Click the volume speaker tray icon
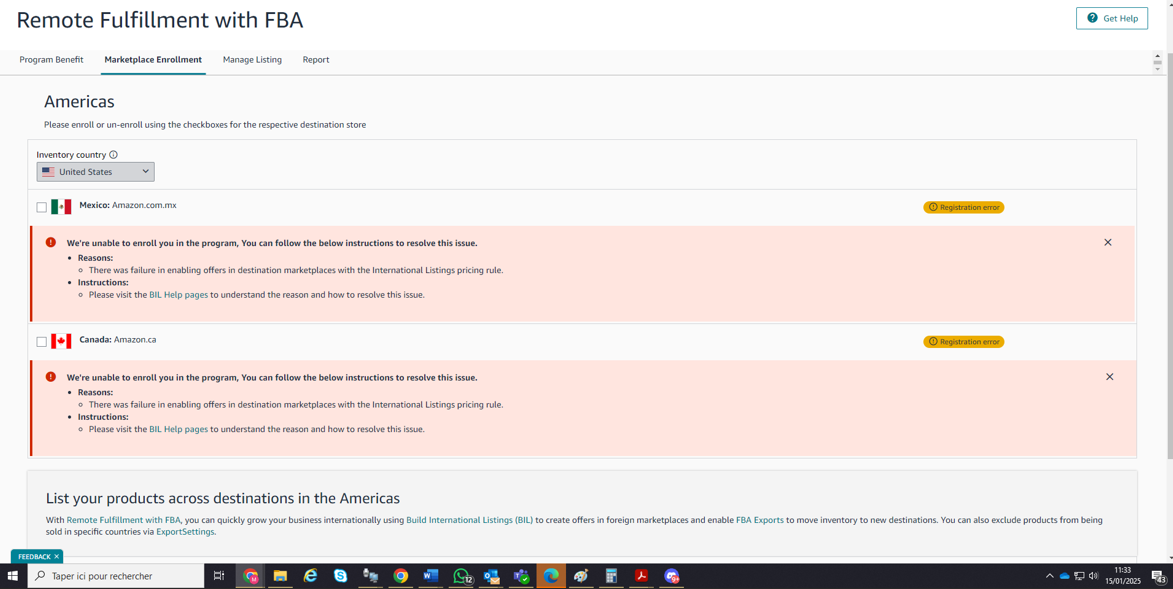 pyautogui.click(x=1094, y=576)
